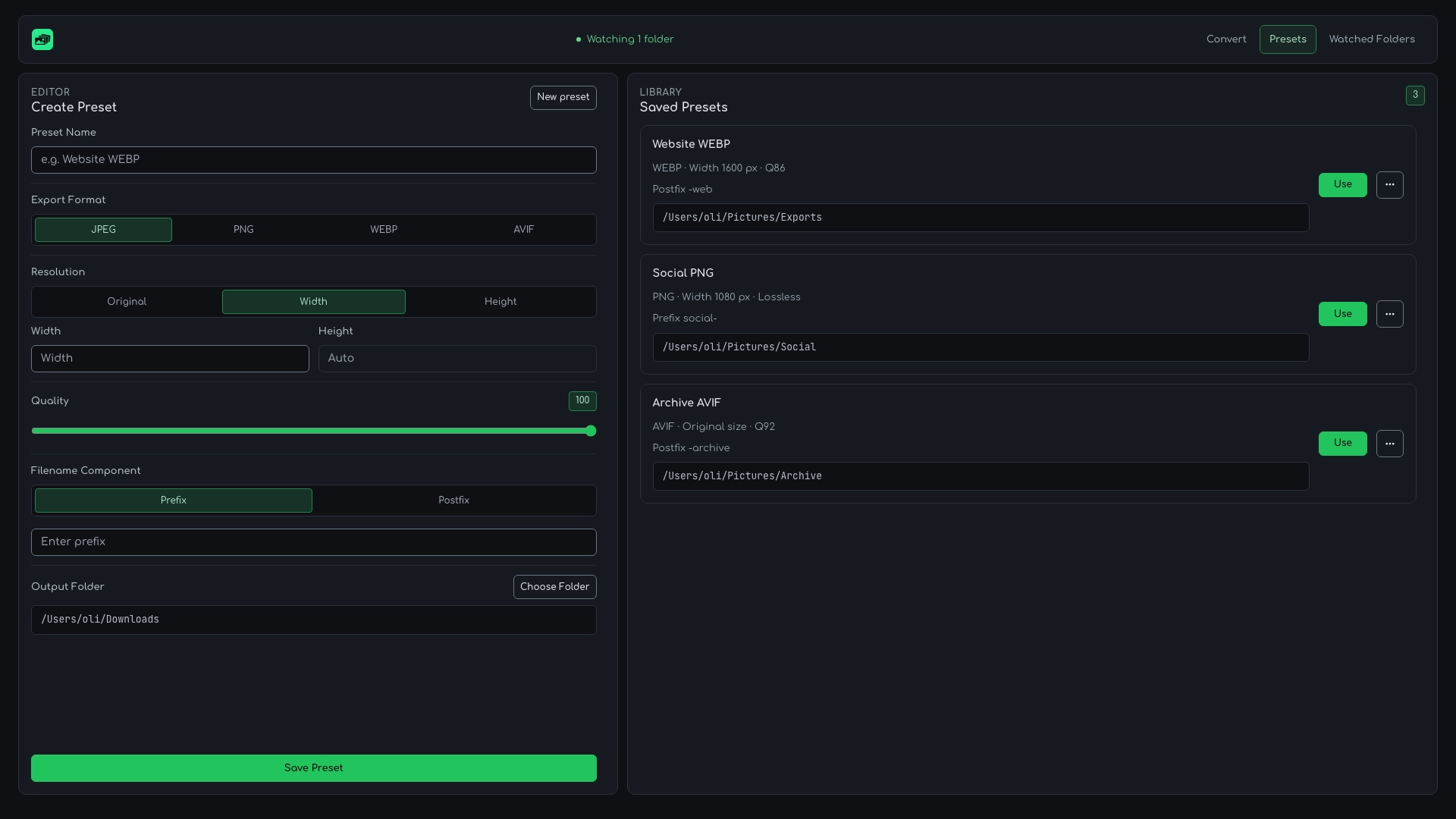The image size is (1456, 819).
Task: Click the Quality value badge showing 100
Action: tap(582, 401)
